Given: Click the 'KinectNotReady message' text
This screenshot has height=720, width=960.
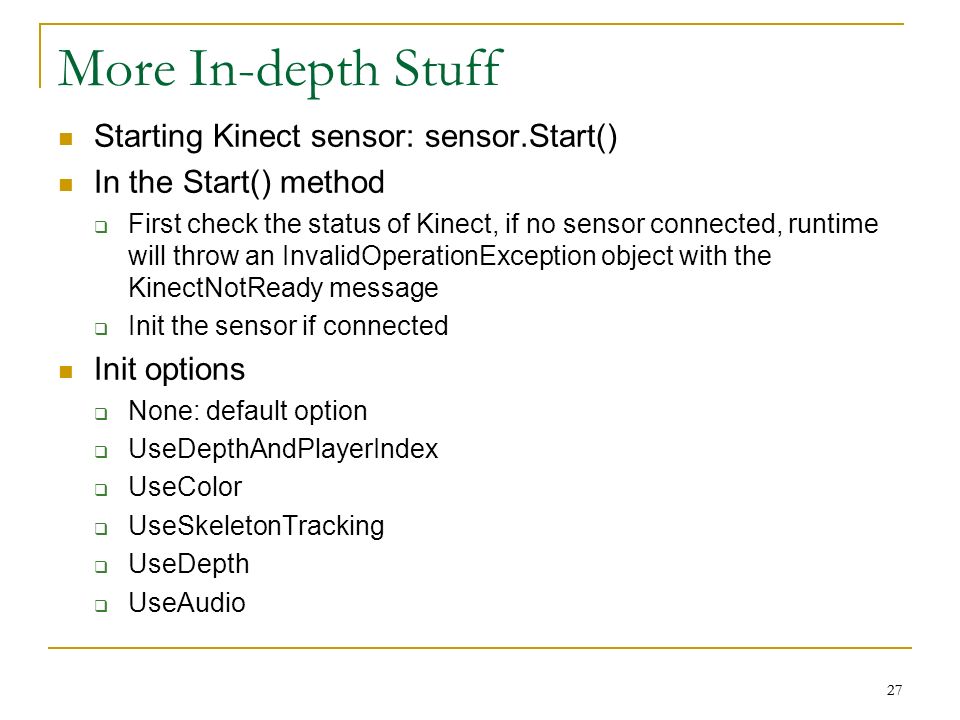Looking at the screenshot, I should 283,288.
